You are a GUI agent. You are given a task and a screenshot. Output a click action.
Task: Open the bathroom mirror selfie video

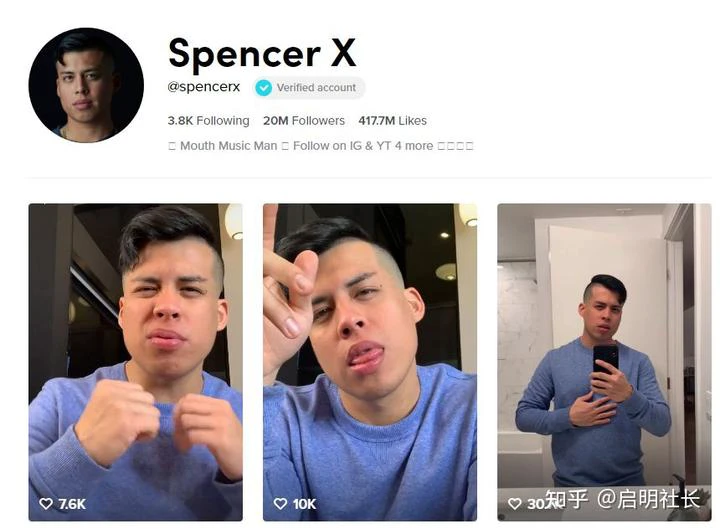click(x=604, y=362)
